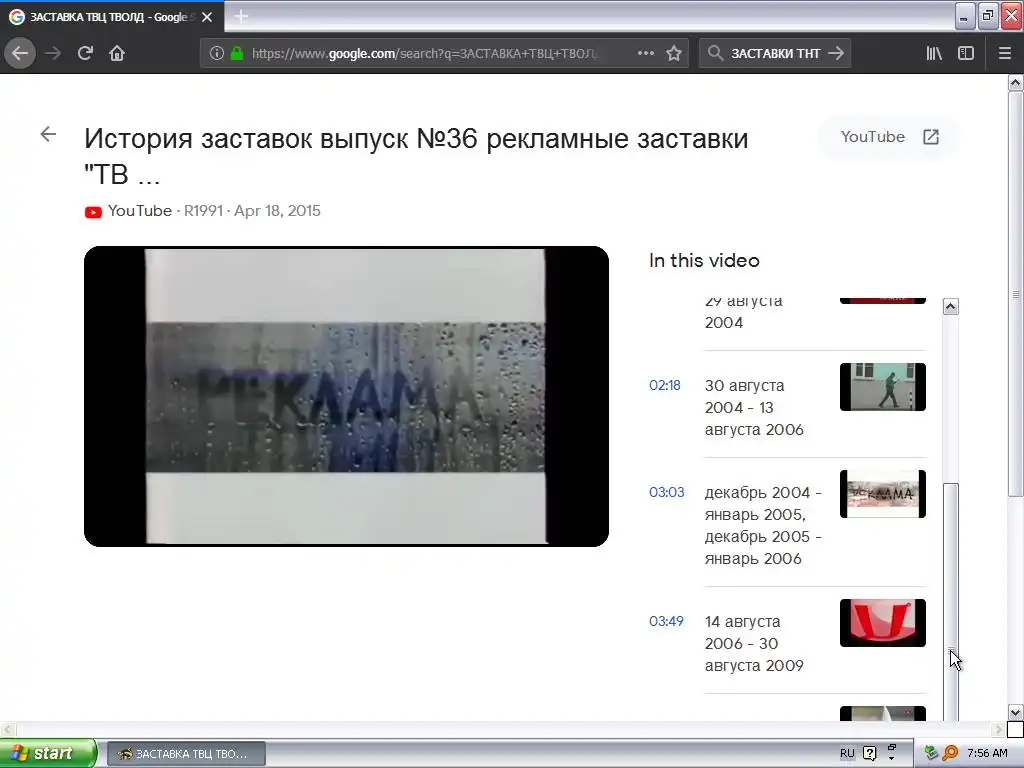Select chapter 30 августа 2004 - 13 августа 2006
Screen dimensions: 1024x768
pos(754,408)
